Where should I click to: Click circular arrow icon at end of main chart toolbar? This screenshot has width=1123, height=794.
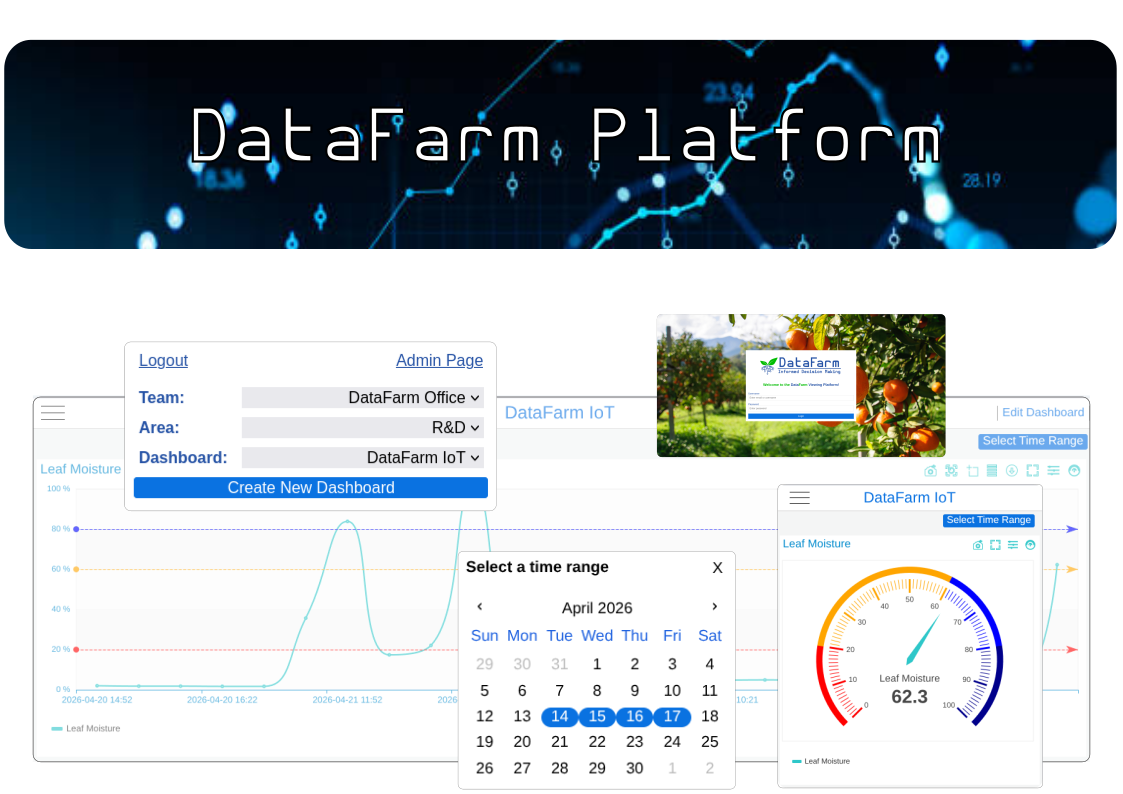(1074, 470)
